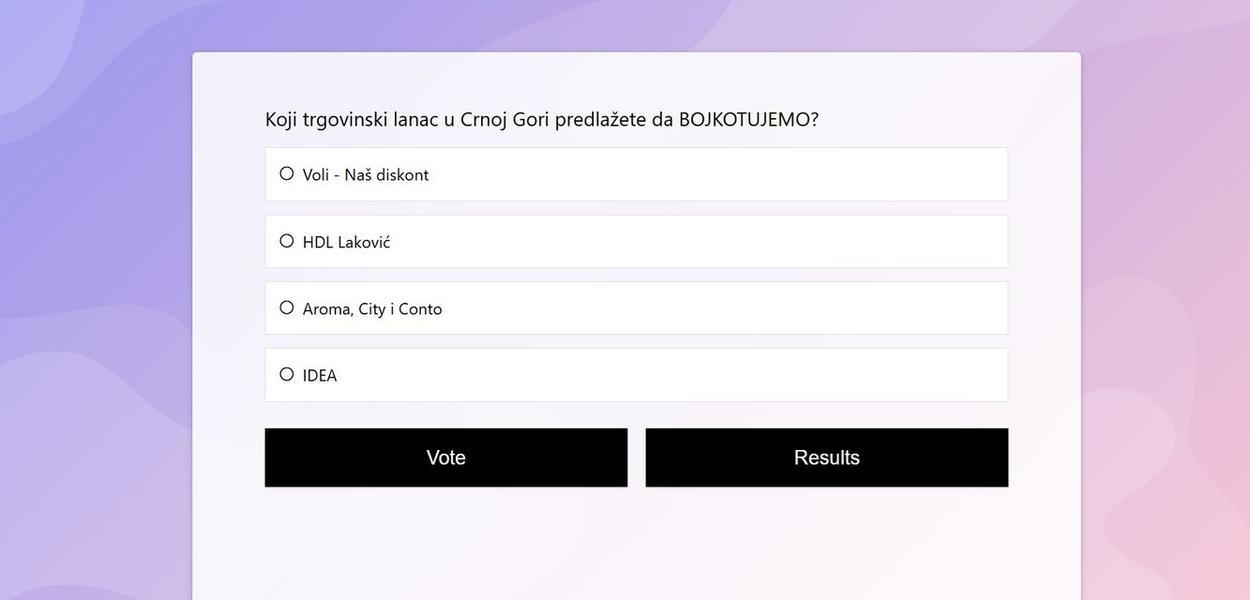Click the empty space in the Voli option row
The width and height of the screenshot is (1250, 600).
click(x=720, y=175)
